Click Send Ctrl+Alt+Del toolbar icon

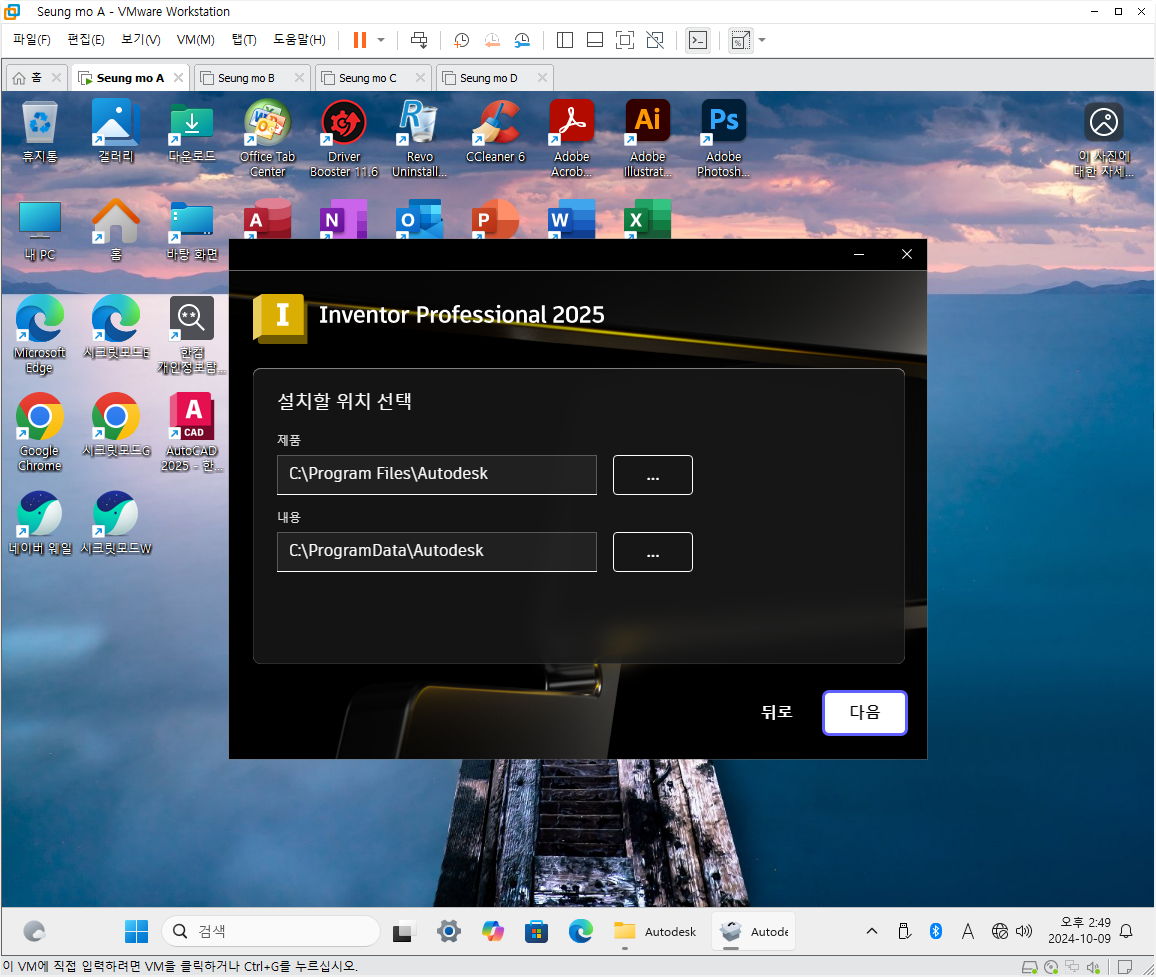pos(419,40)
